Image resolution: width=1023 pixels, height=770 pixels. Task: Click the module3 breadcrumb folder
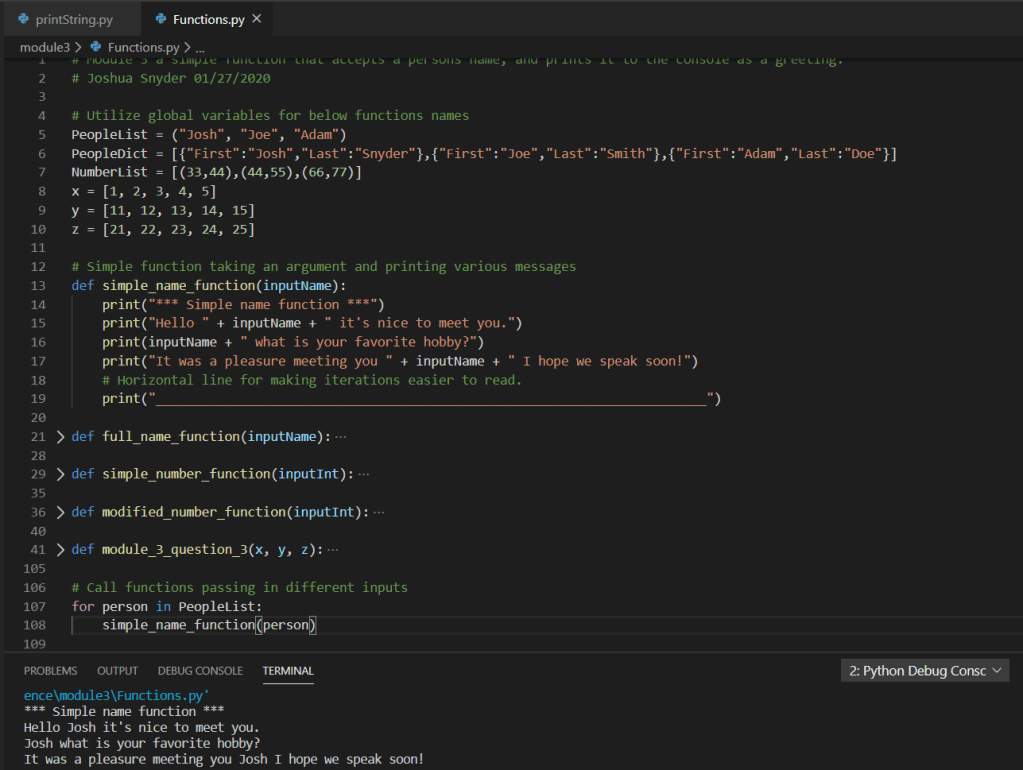point(44,47)
